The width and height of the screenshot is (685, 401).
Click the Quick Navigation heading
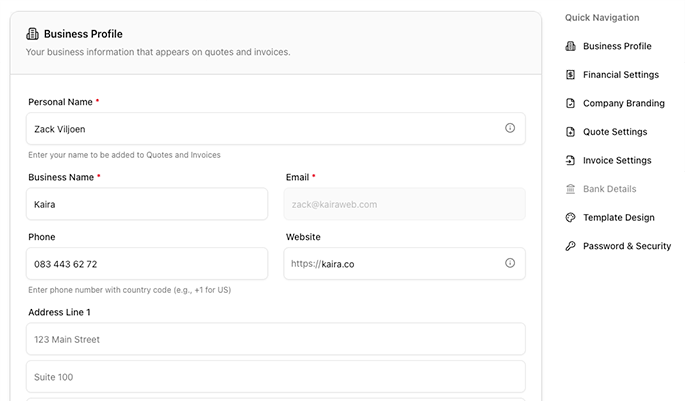[x=602, y=17]
